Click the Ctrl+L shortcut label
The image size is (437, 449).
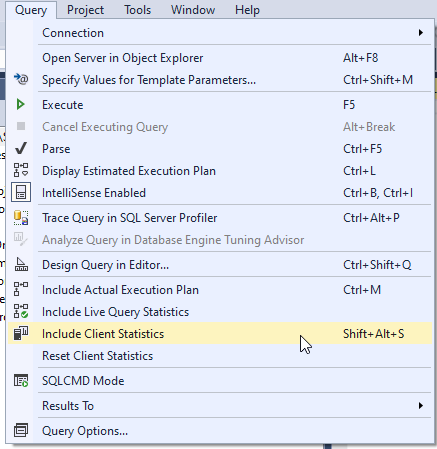click(x=359, y=171)
